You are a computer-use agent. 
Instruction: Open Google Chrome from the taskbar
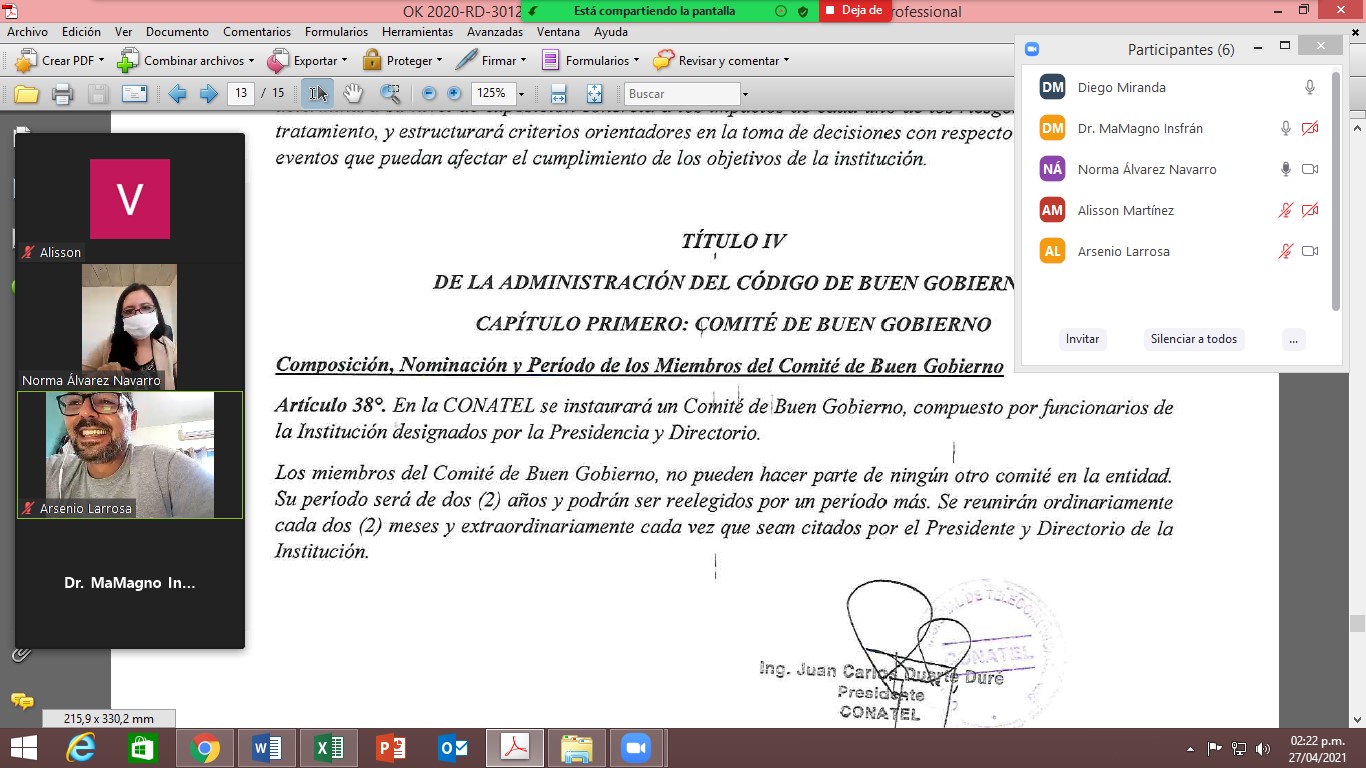pyautogui.click(x=204, y=748)
